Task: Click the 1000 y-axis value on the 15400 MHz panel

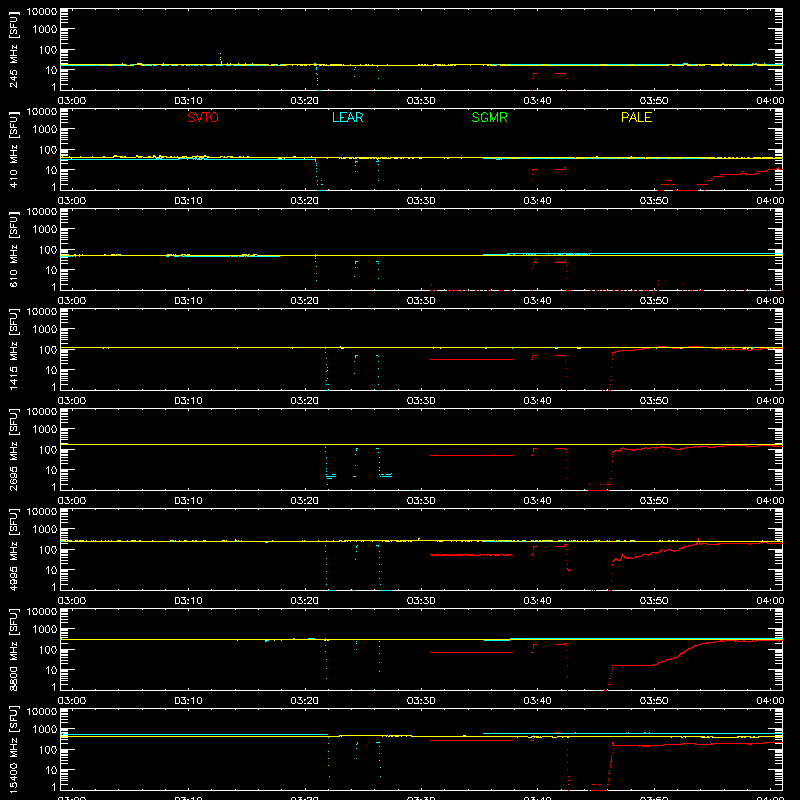Action: [45, 730]
